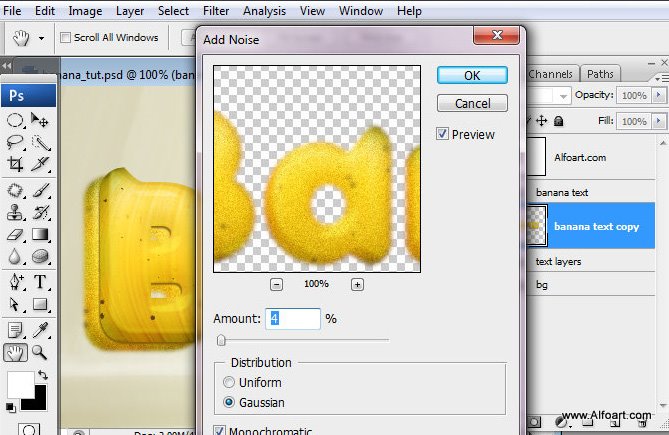
Task: Select the Horizontal Type tool
Action: 40,282
